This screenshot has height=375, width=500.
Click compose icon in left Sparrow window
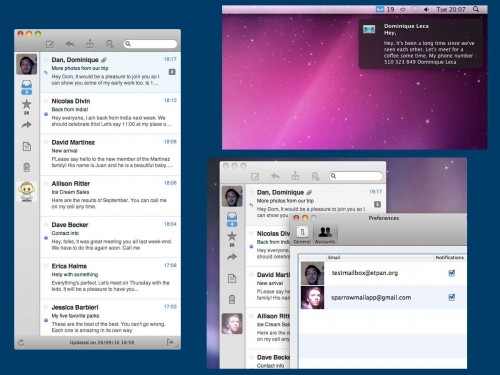click(50, 44)
